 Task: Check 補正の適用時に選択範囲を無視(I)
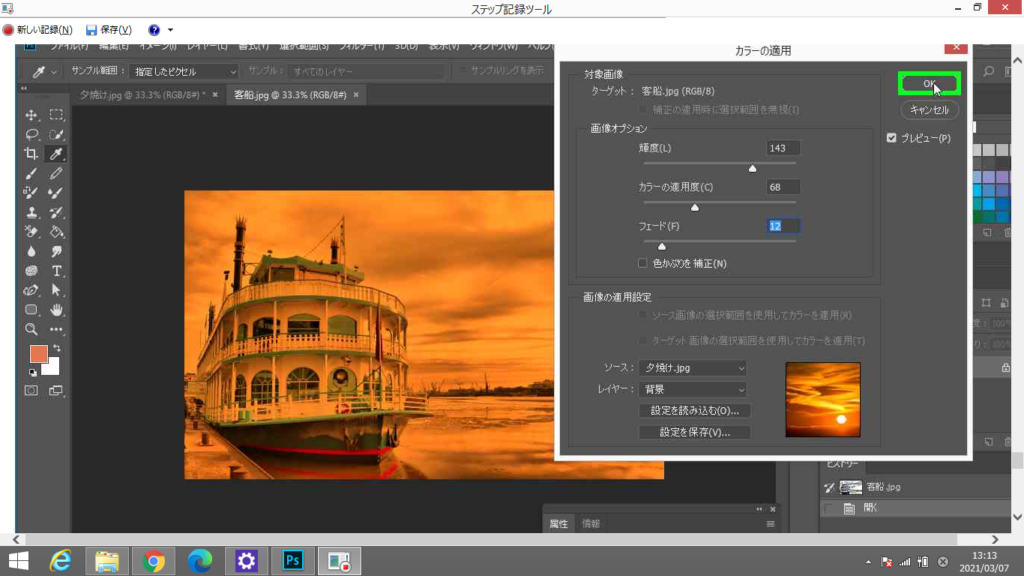coord(643,110)
